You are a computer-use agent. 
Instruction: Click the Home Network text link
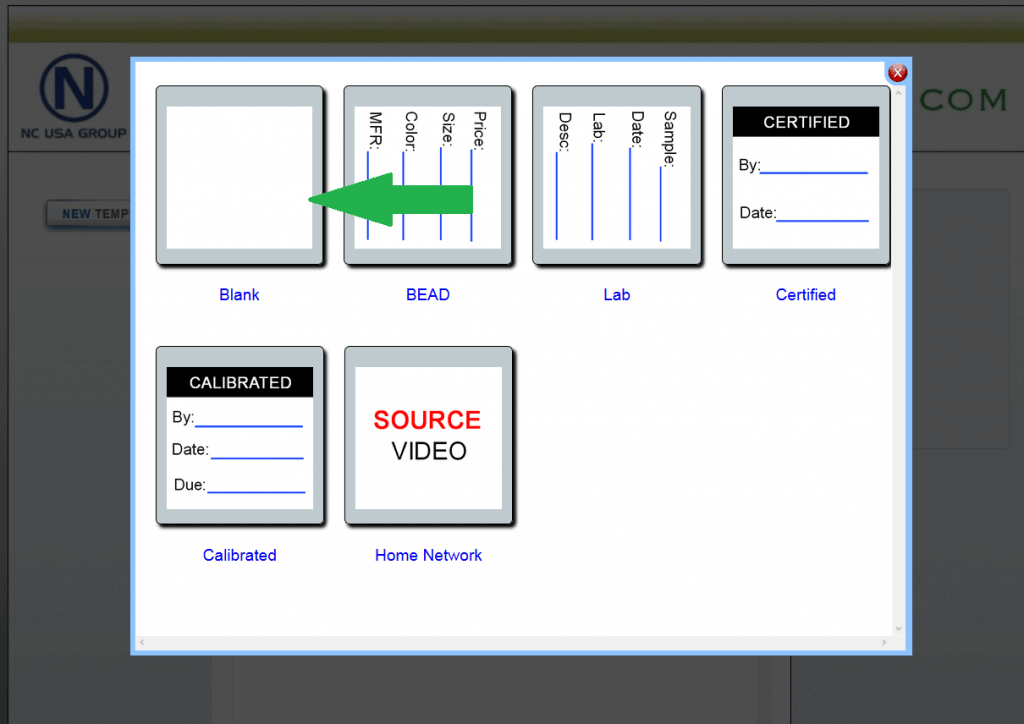428,555
